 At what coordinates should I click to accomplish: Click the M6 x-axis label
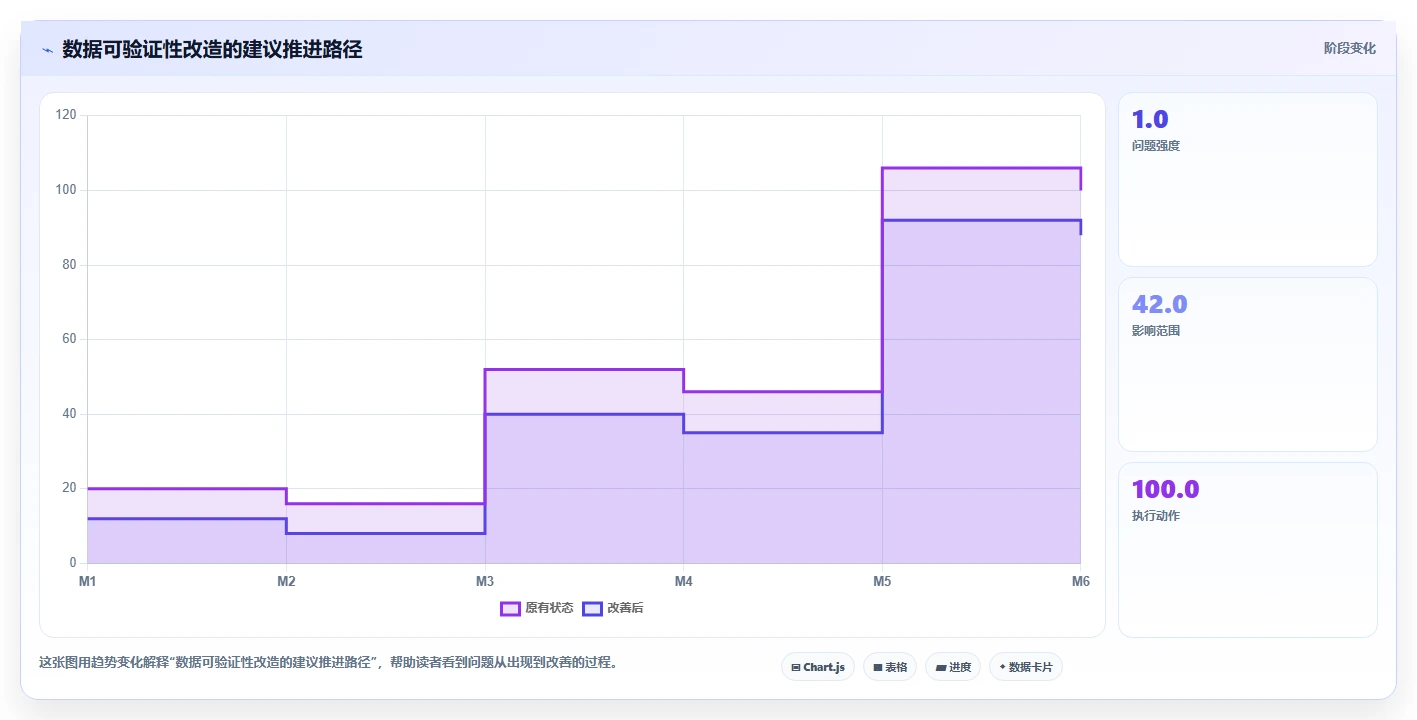point(1080,581)
